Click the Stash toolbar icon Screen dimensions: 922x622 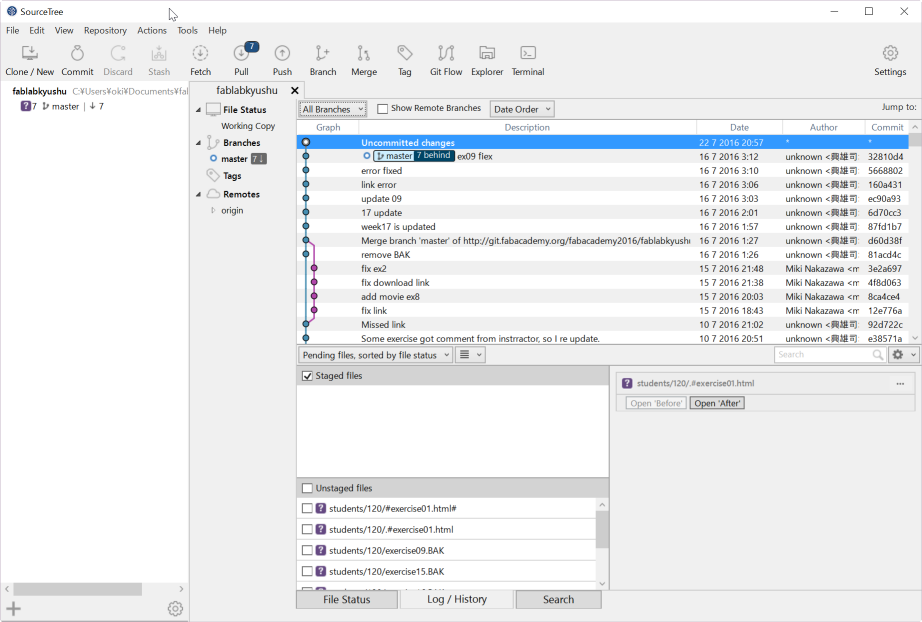point(159,53)
